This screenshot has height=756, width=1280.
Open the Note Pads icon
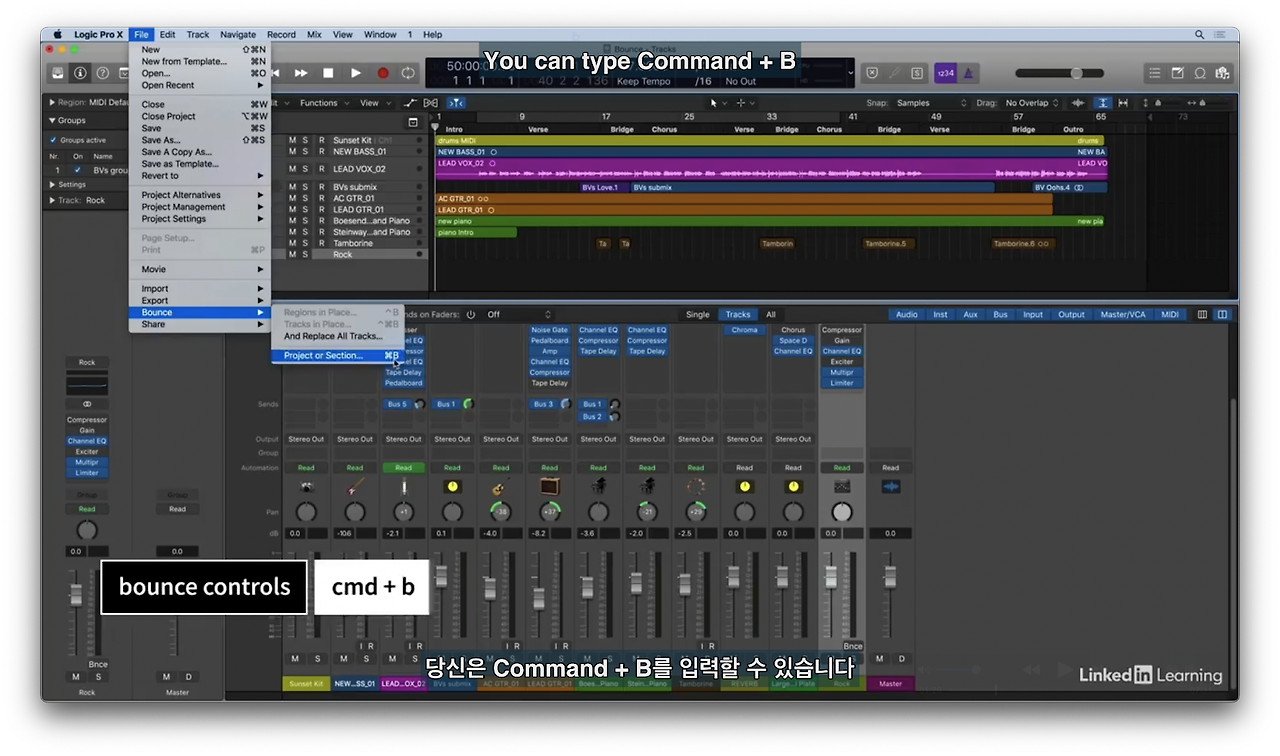1178,73
